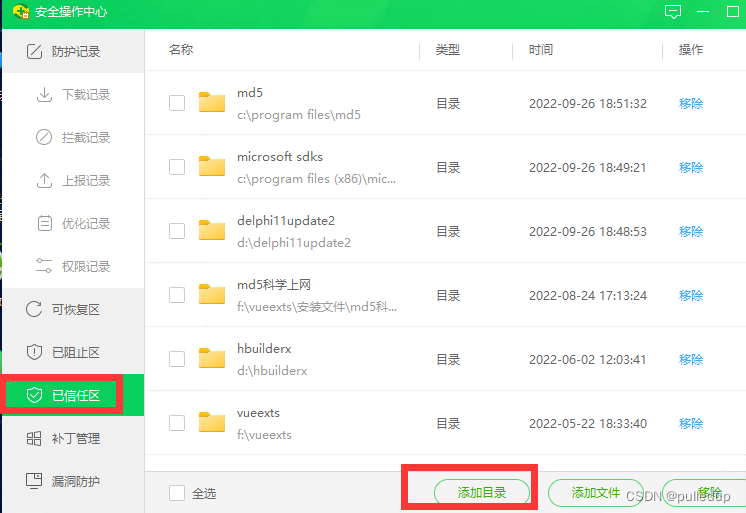
Task: Click the delphi11update2 folder icon
Action: click(212, 230)
